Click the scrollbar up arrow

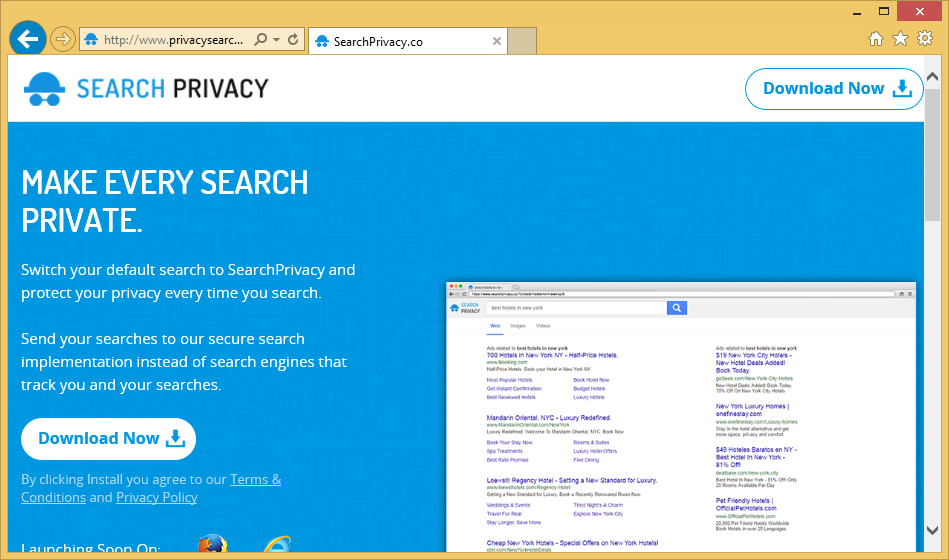pos(933,77)
